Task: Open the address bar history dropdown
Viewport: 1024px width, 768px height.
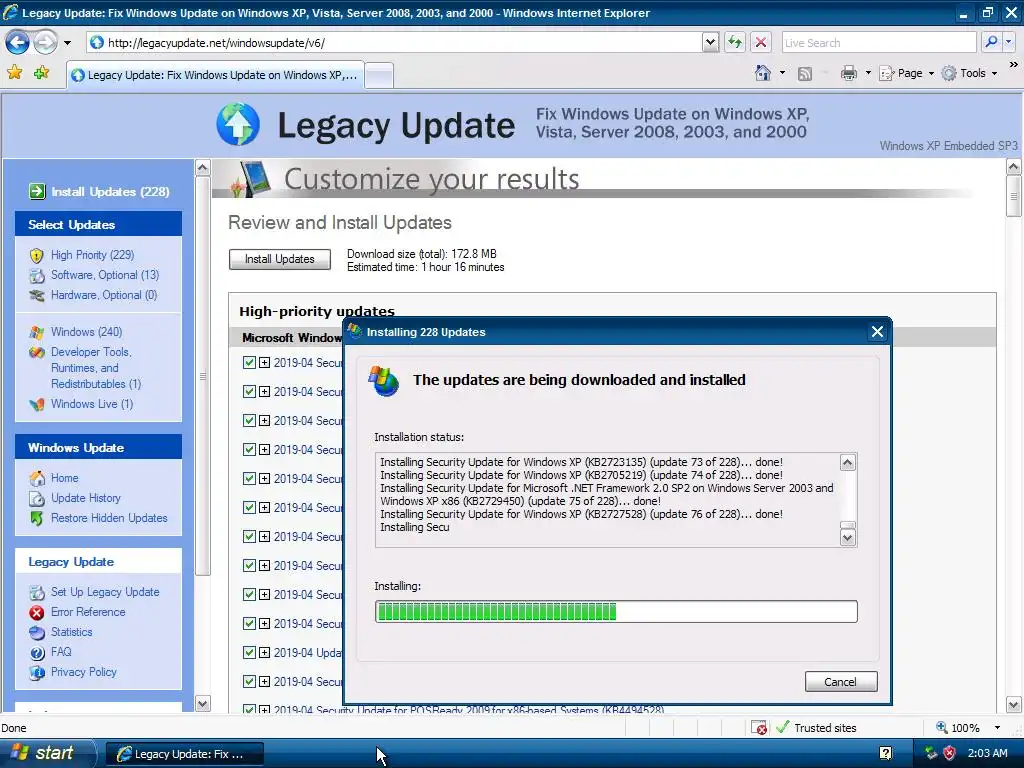Action: [711, 43]
